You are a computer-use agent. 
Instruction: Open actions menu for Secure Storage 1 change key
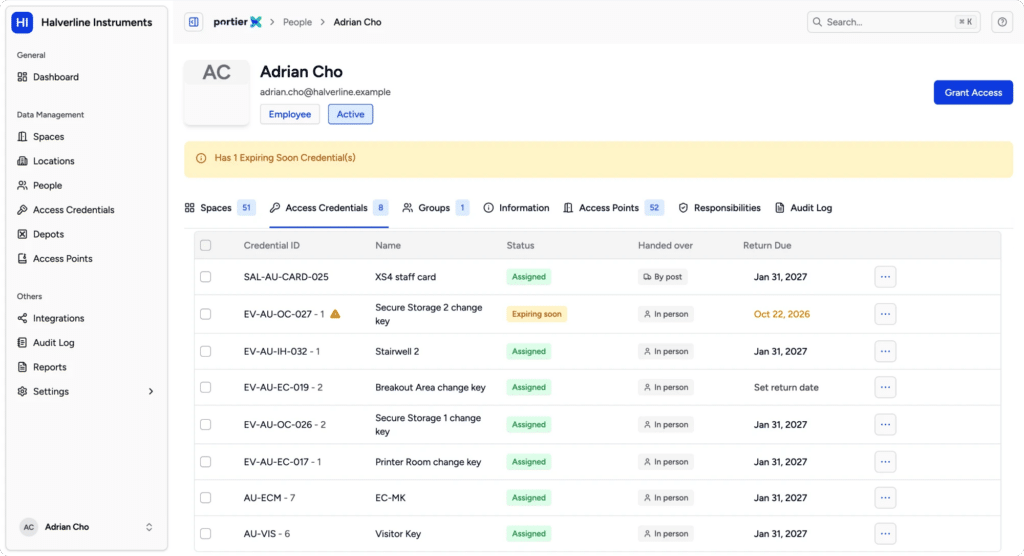pos(885,425)
